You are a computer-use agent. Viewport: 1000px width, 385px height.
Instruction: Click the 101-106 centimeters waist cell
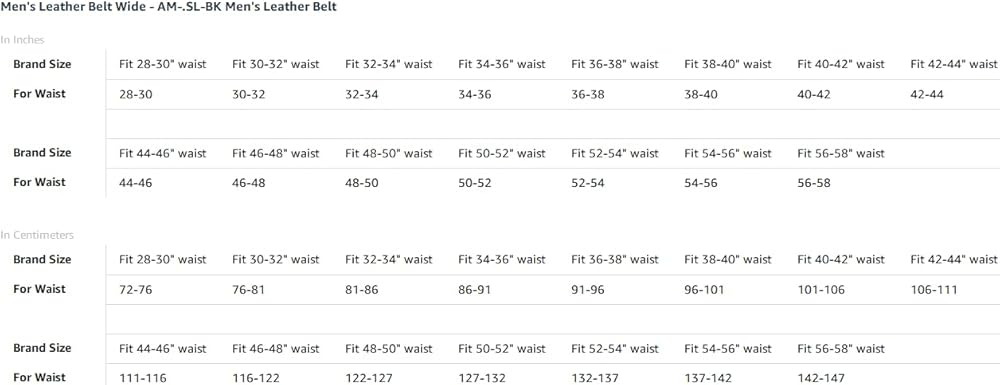click(821, 290)
